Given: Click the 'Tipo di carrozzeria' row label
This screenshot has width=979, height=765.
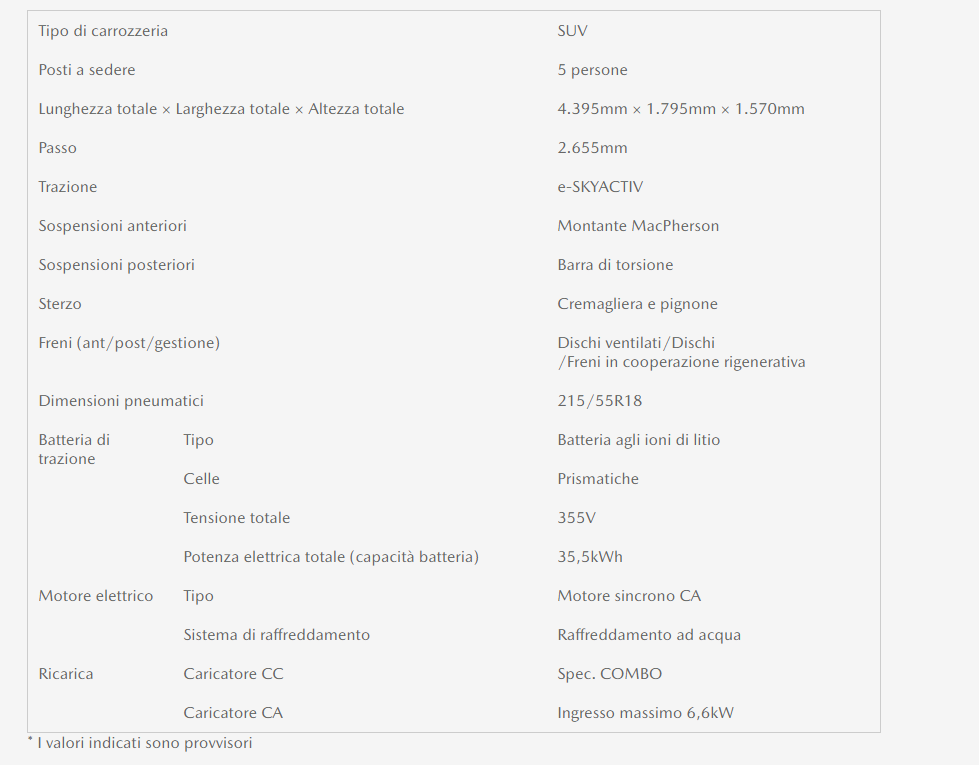Looking at the screenshot, I should click(103, 31).
